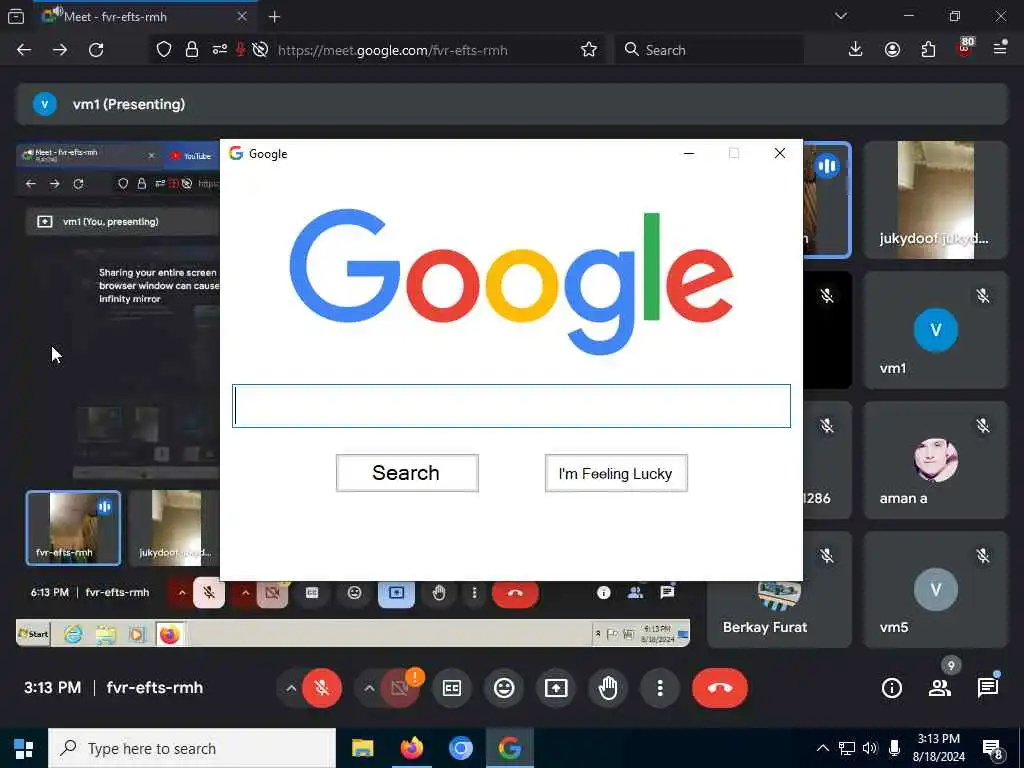Switch to Google app in taskbar

[509, 748]
